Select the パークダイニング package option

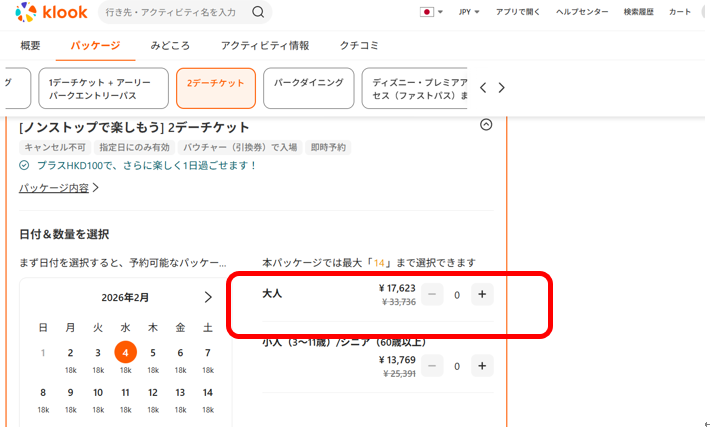308,88
